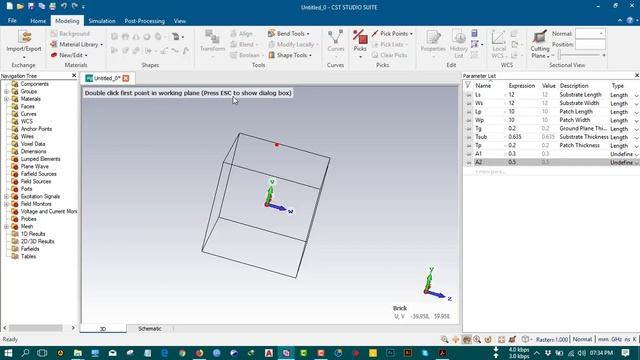Click the Position input field
This screenshot has height=360, width=640.
click(x=590, y=44)
